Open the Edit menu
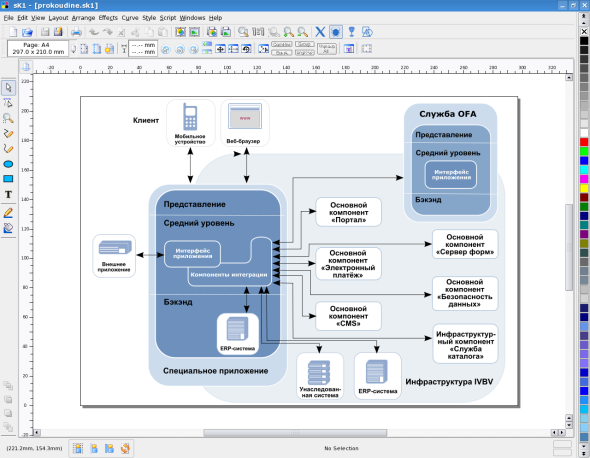 [23, 18]
